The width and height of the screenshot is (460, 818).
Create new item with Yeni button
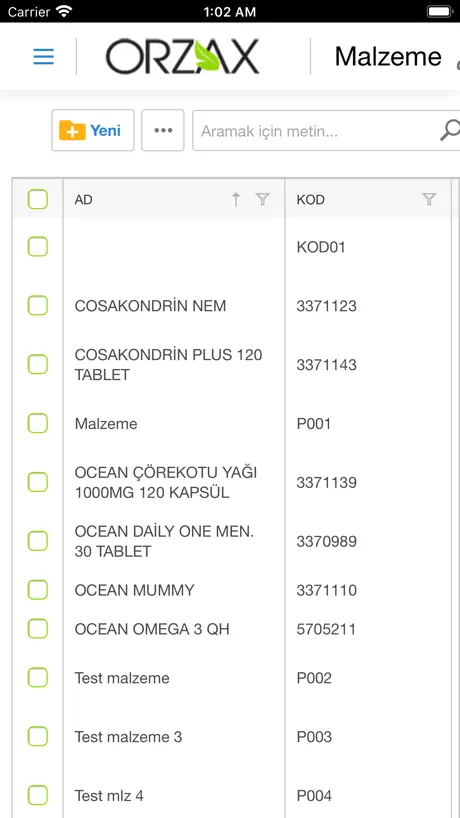pyautogui.click(x=93, y=130)
